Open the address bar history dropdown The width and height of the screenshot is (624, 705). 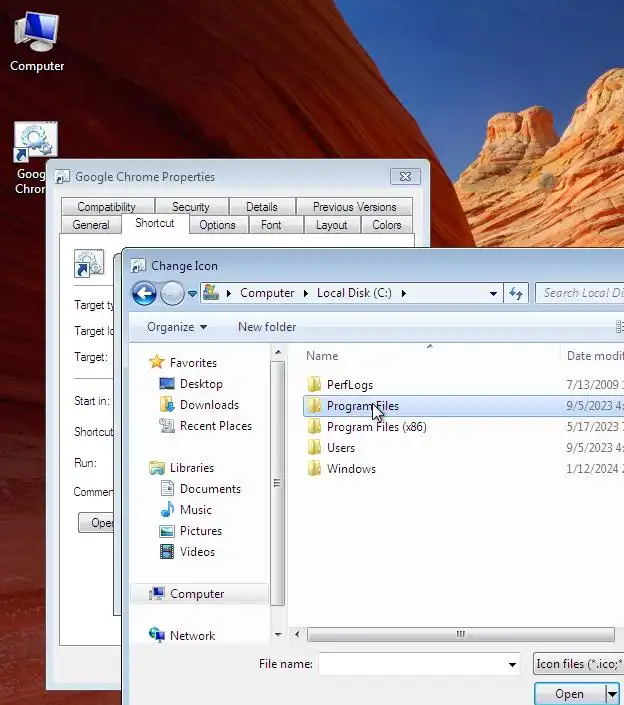493,294
